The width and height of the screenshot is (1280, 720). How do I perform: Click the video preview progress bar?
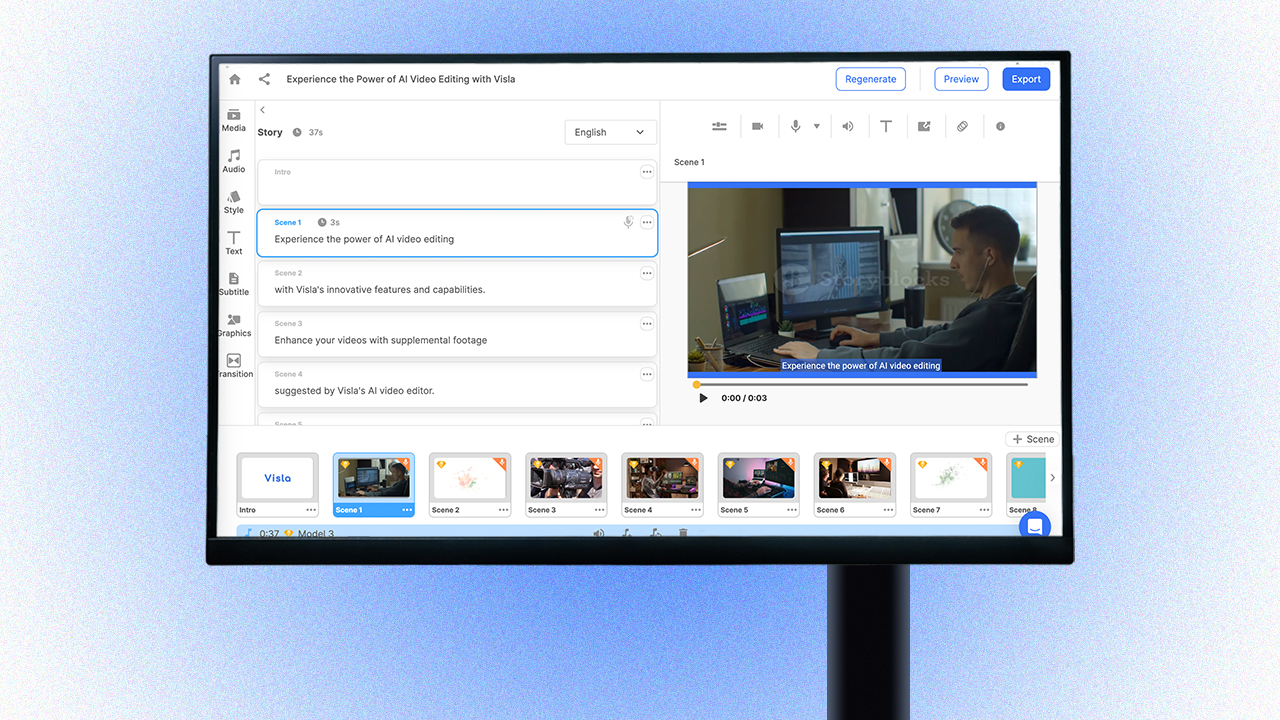[x=861, y=384]
